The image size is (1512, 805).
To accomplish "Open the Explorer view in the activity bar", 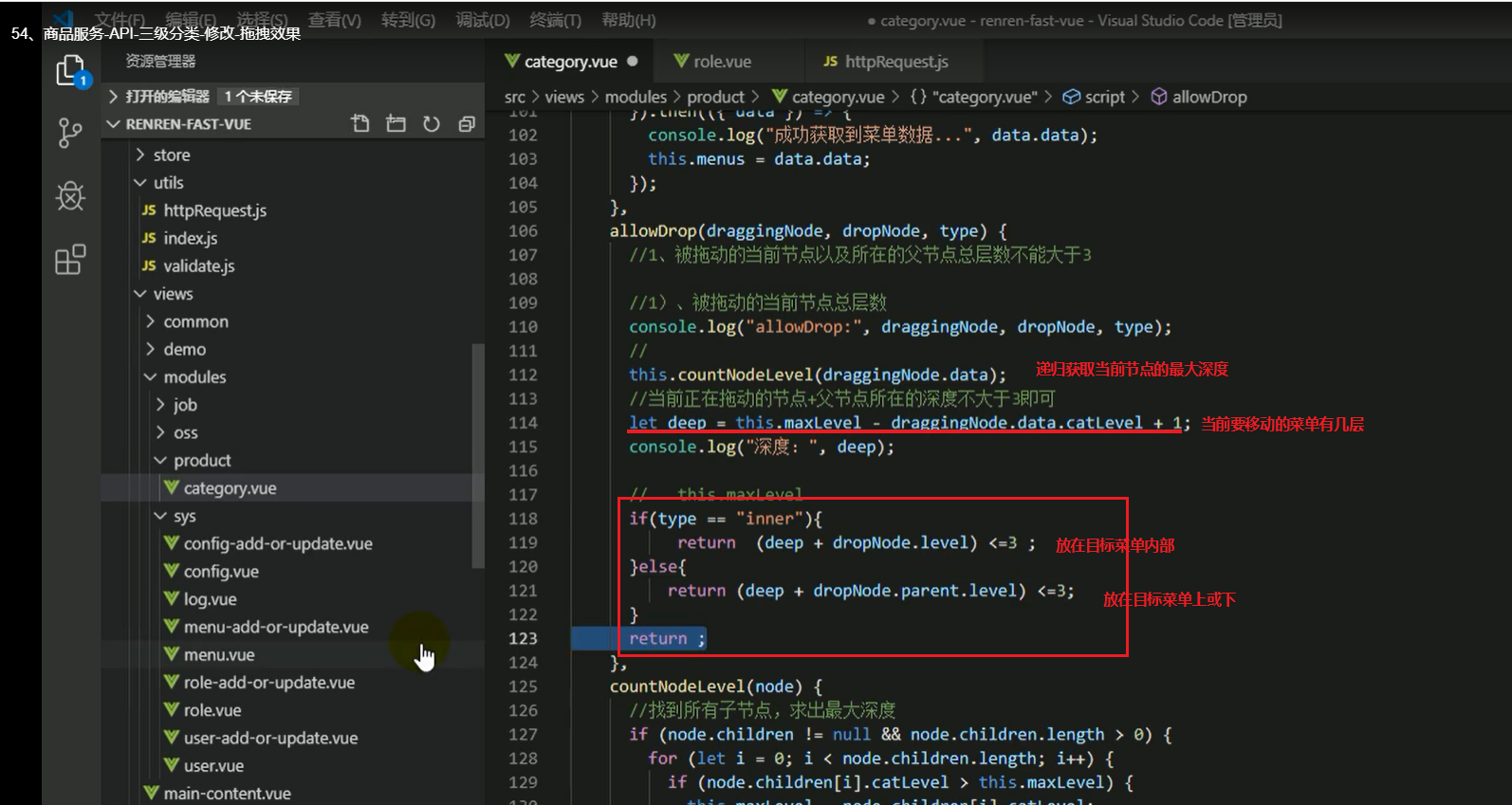I will (70, 70).
